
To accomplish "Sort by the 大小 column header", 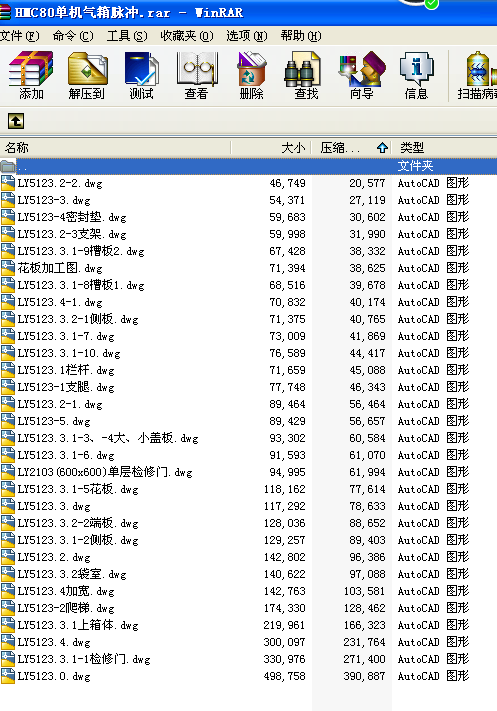I will [x=271, y=147].
